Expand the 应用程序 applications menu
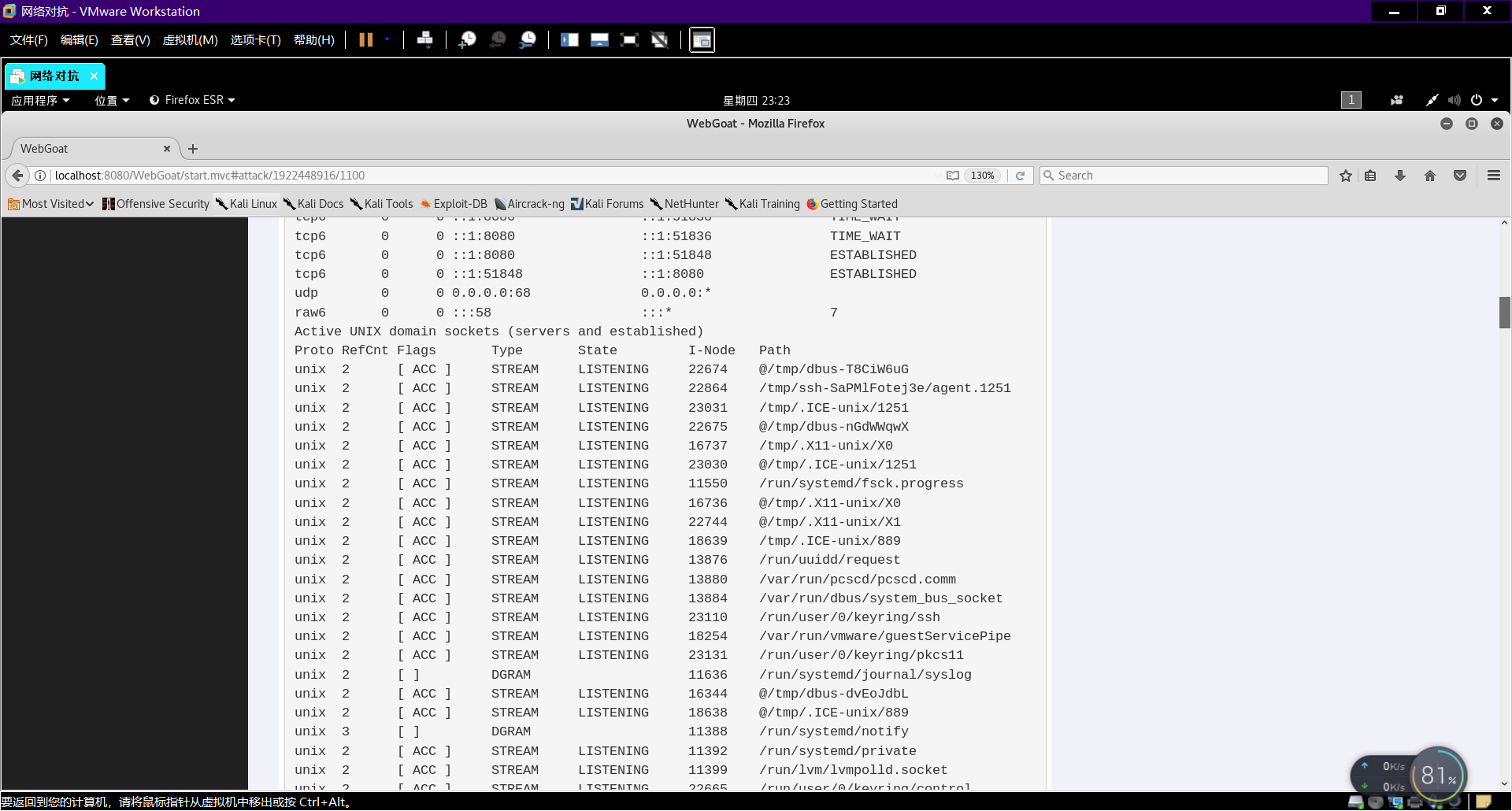This screenshot has width=1512, height=811. coord(40,100)
